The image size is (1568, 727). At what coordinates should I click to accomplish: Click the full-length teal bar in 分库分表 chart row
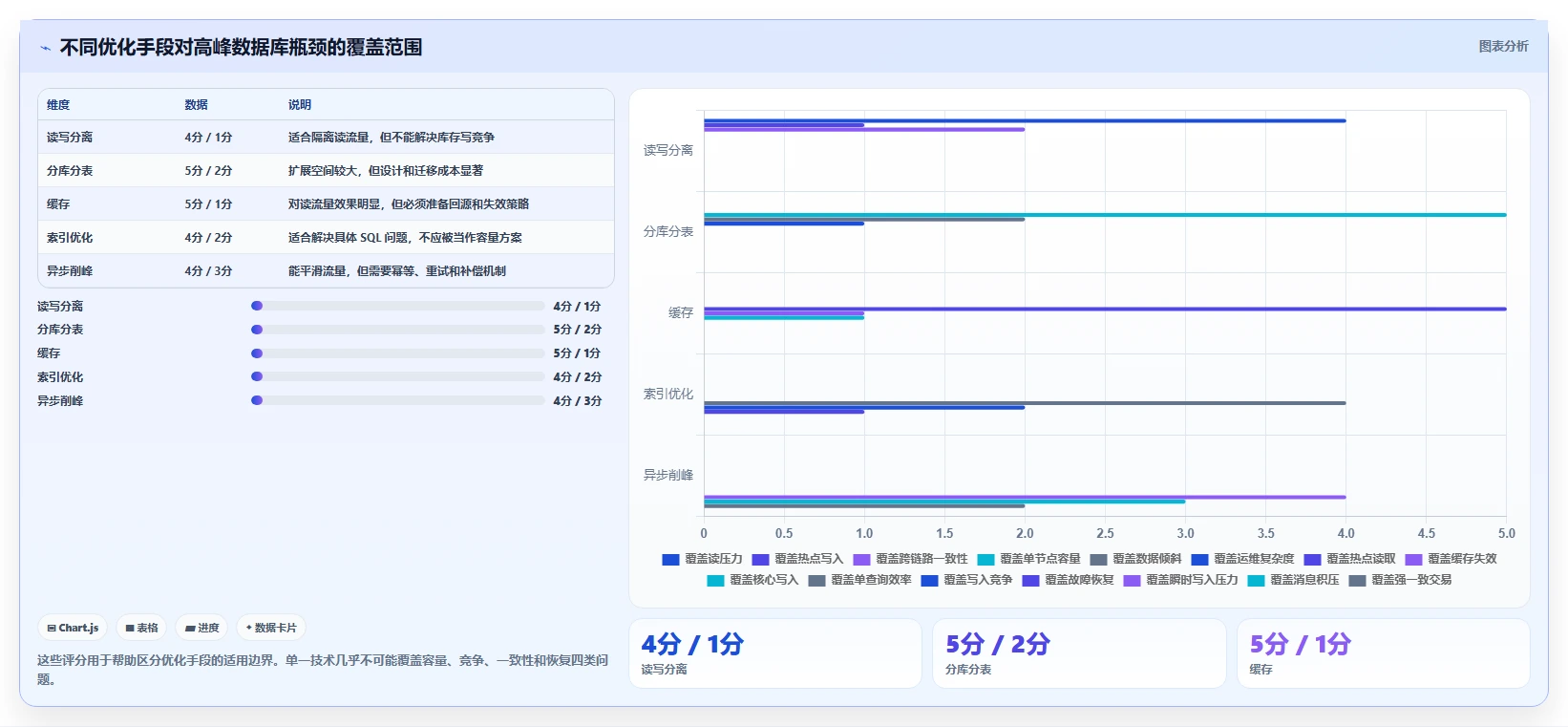coord(1105,215)
